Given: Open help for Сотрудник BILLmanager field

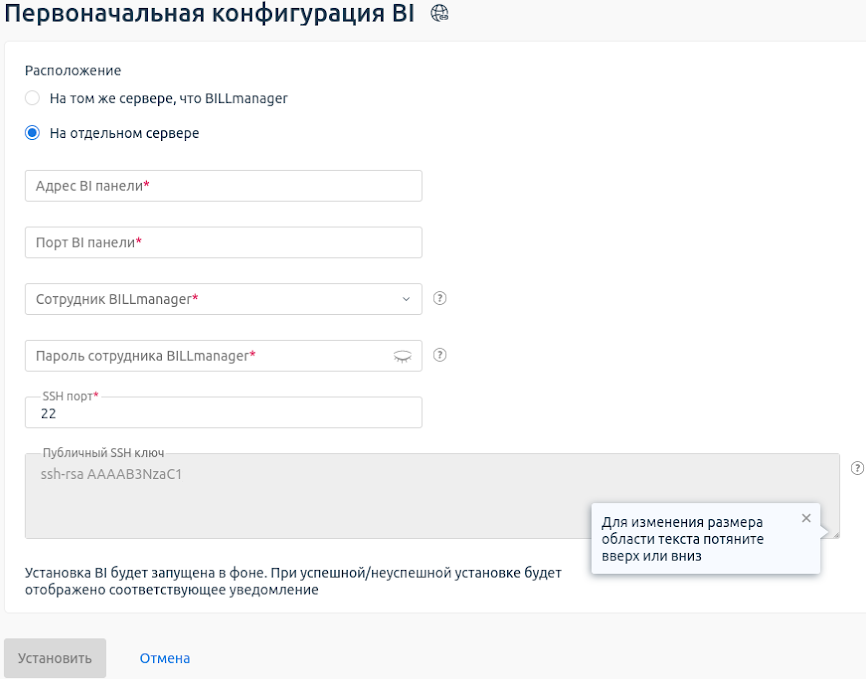Looking at the screenshot, I should click(440, 298).
